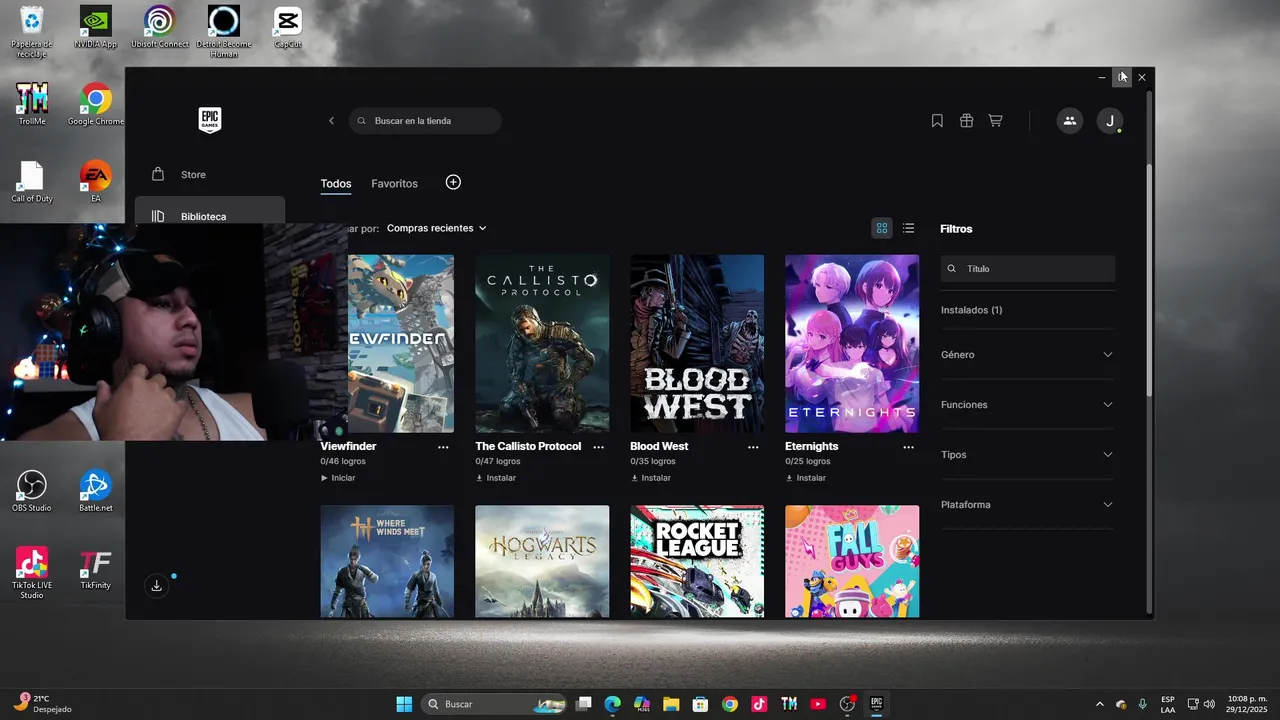1280x720 pixels.
Task: Open the shopping cart
Action: point(995,121)
